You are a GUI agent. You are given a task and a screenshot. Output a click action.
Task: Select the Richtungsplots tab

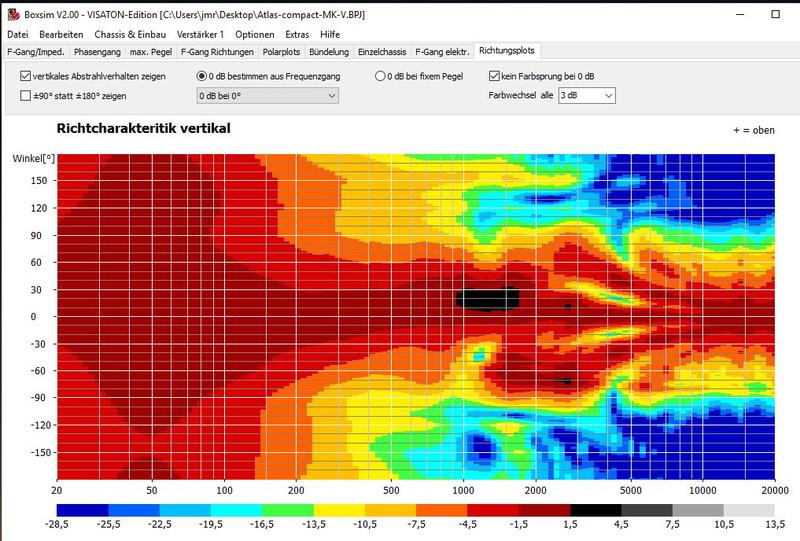click(x=507, y=51)
